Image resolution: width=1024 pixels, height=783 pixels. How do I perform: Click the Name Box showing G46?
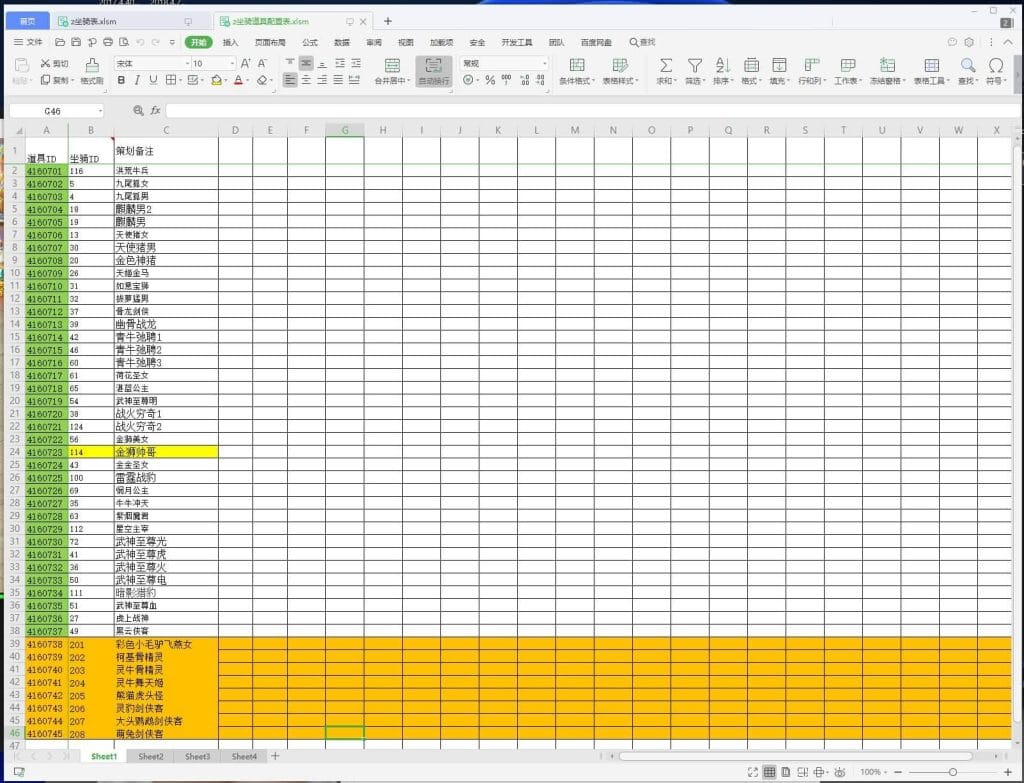pos(53,110)
